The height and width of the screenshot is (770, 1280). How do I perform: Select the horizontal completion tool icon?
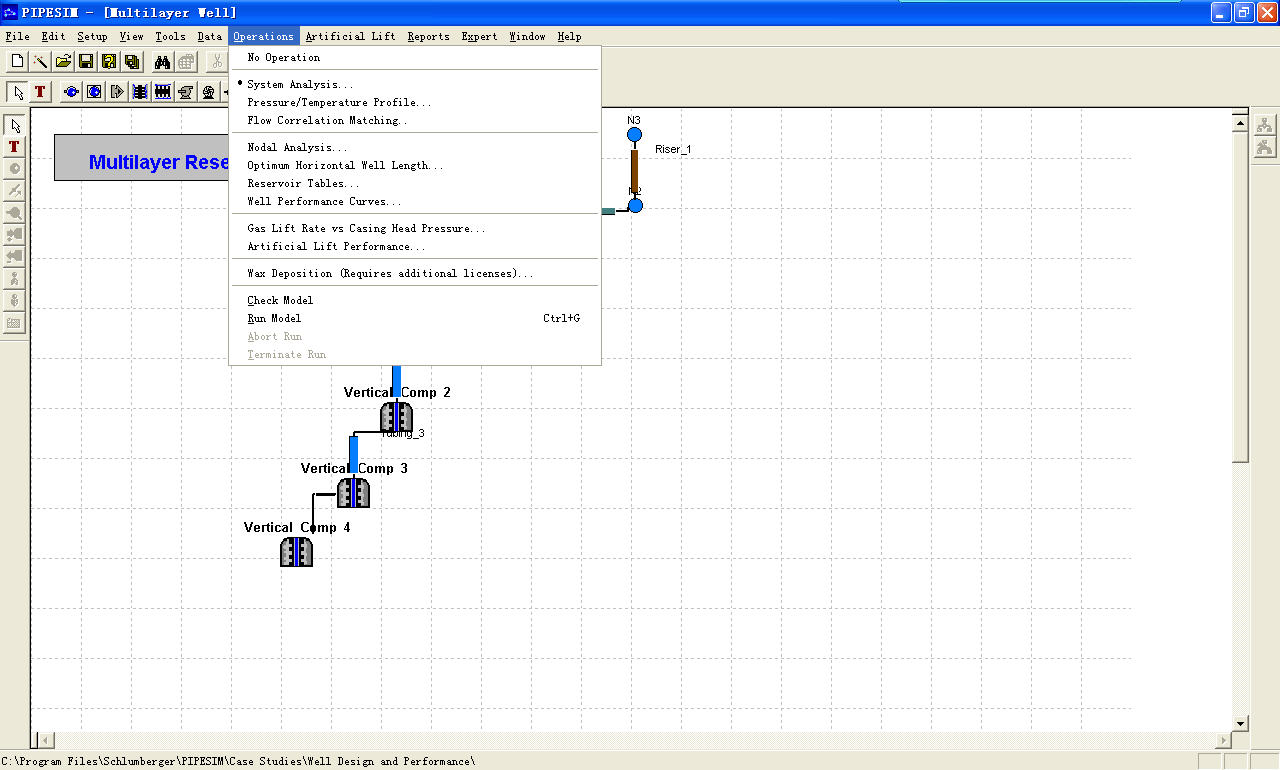163,92
